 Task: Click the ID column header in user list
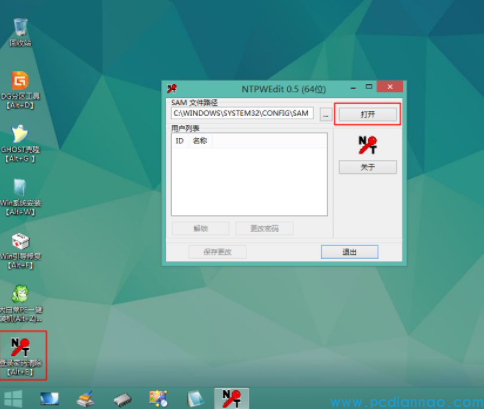[180, 141]
